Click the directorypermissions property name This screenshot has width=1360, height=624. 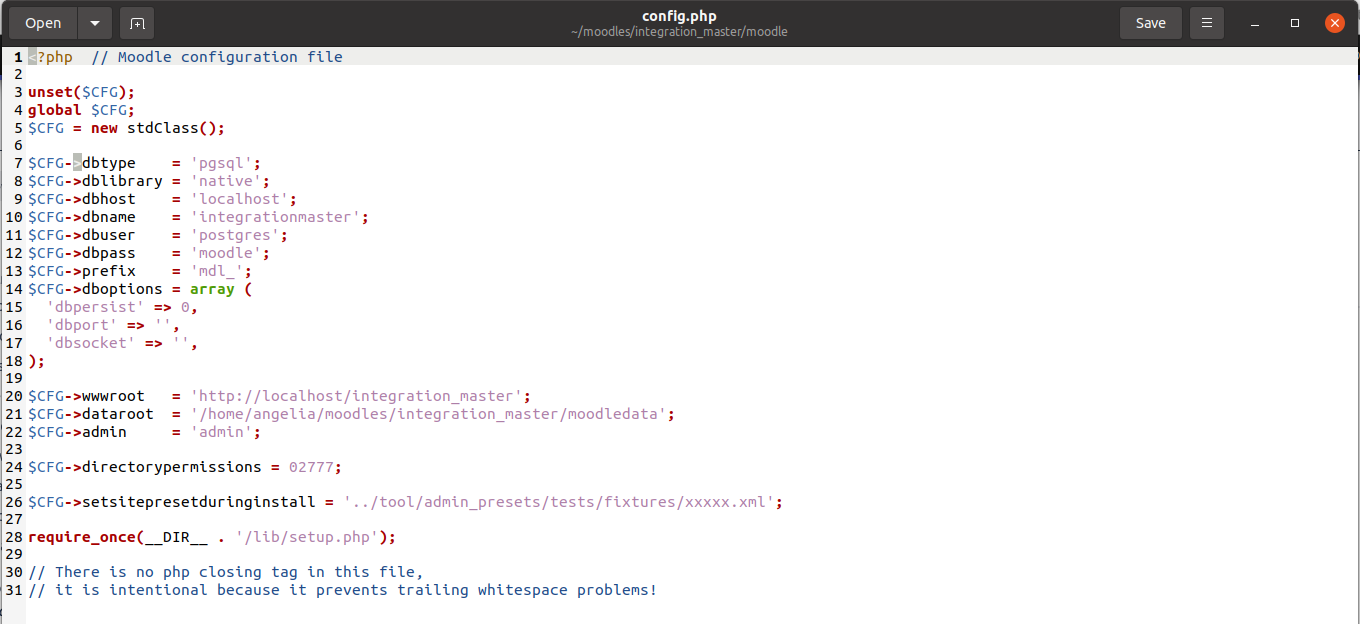[172, 467]
